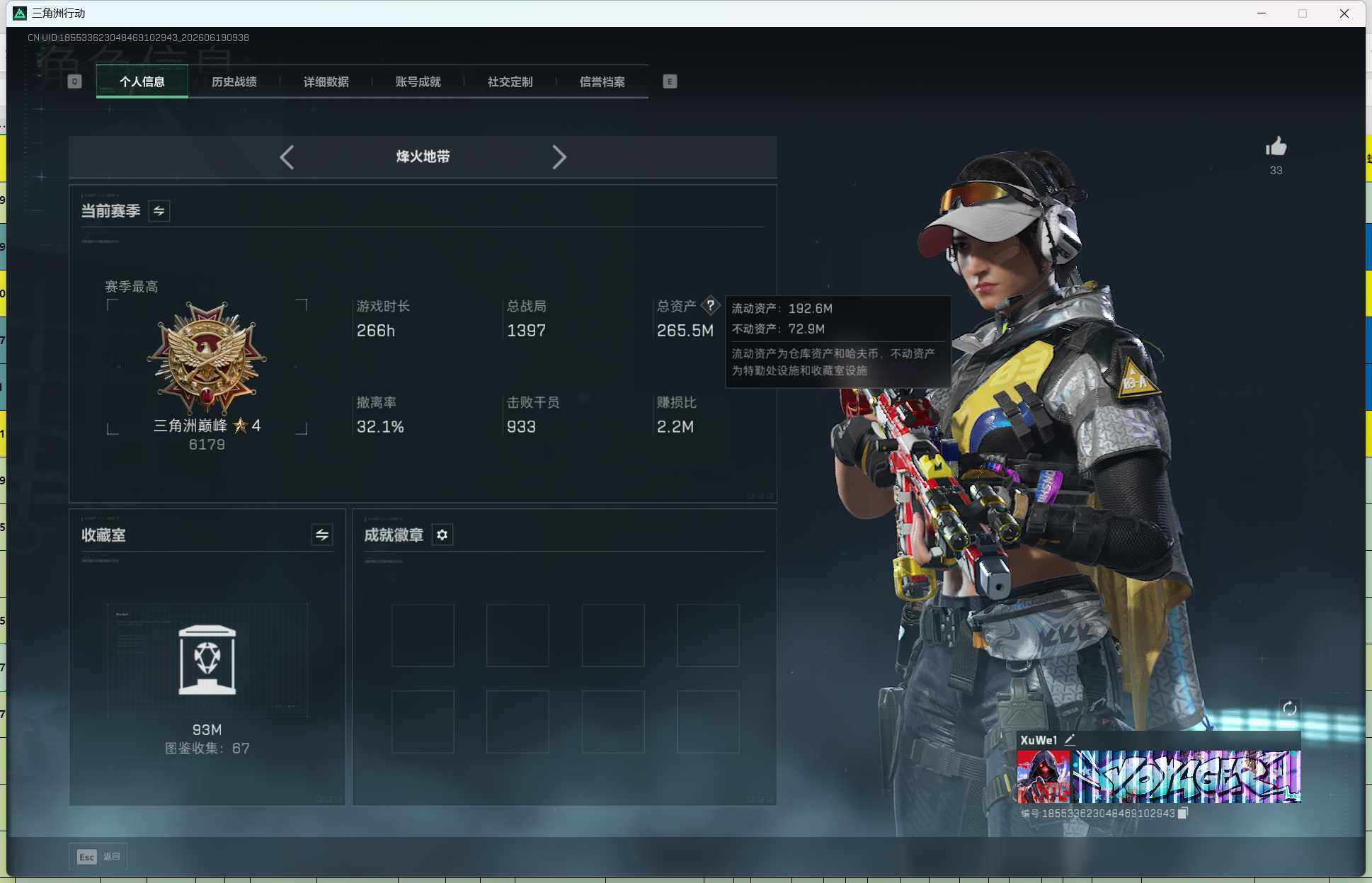
Task: Click the rank score 6179
Action: tap(207, 445)
